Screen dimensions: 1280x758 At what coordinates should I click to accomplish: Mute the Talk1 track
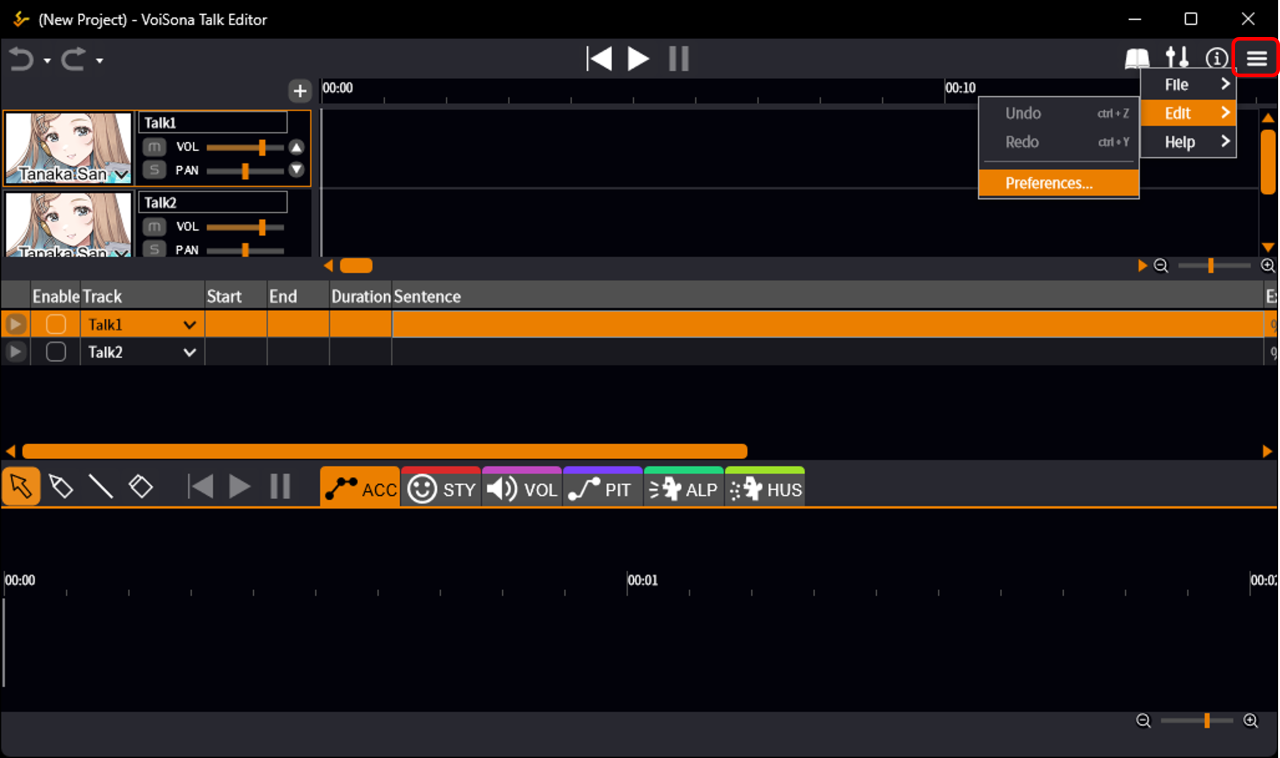[x=153, y=147]
